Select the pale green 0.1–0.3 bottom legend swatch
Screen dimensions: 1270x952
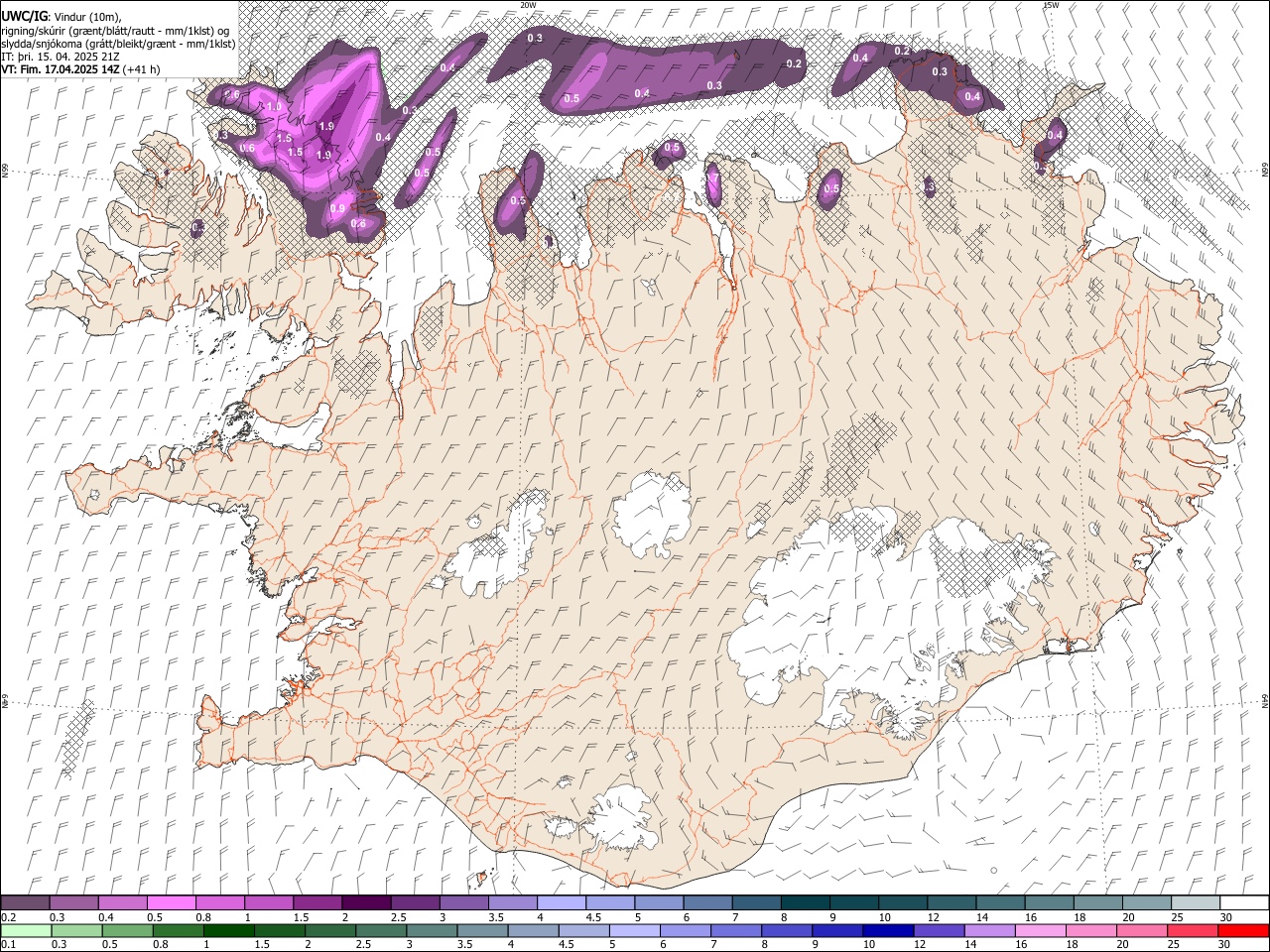[26, 930]
